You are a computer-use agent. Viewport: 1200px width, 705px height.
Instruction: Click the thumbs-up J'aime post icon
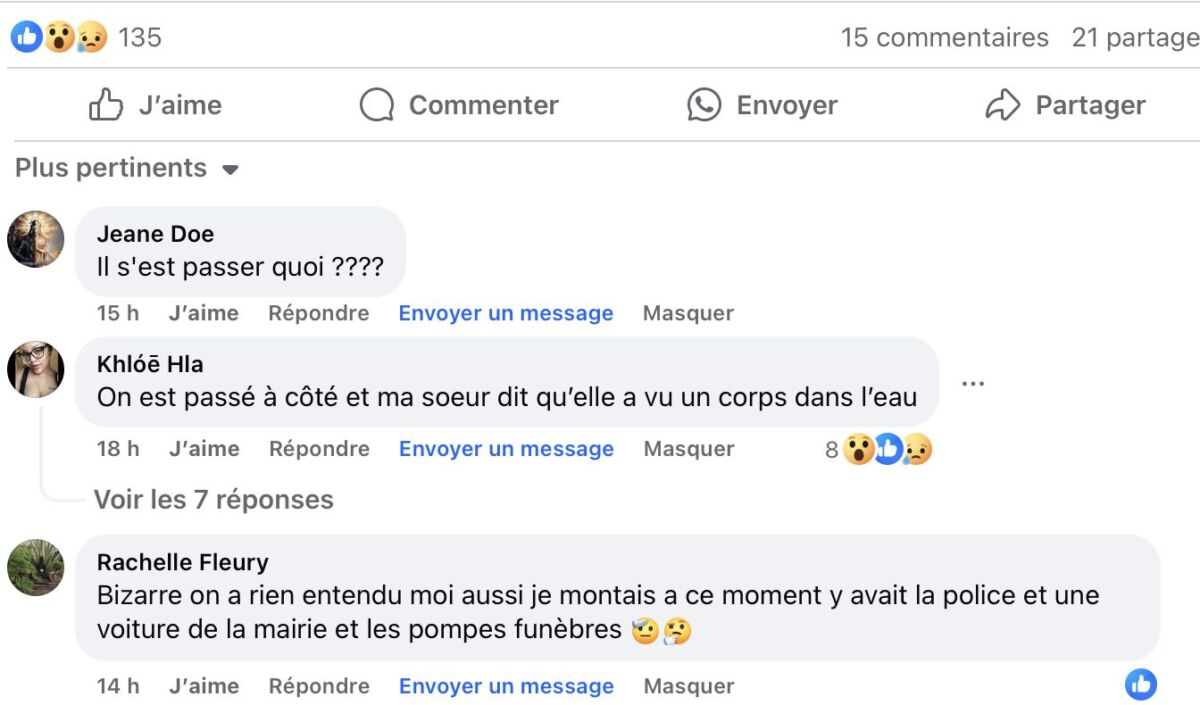(x=106, y=105)
